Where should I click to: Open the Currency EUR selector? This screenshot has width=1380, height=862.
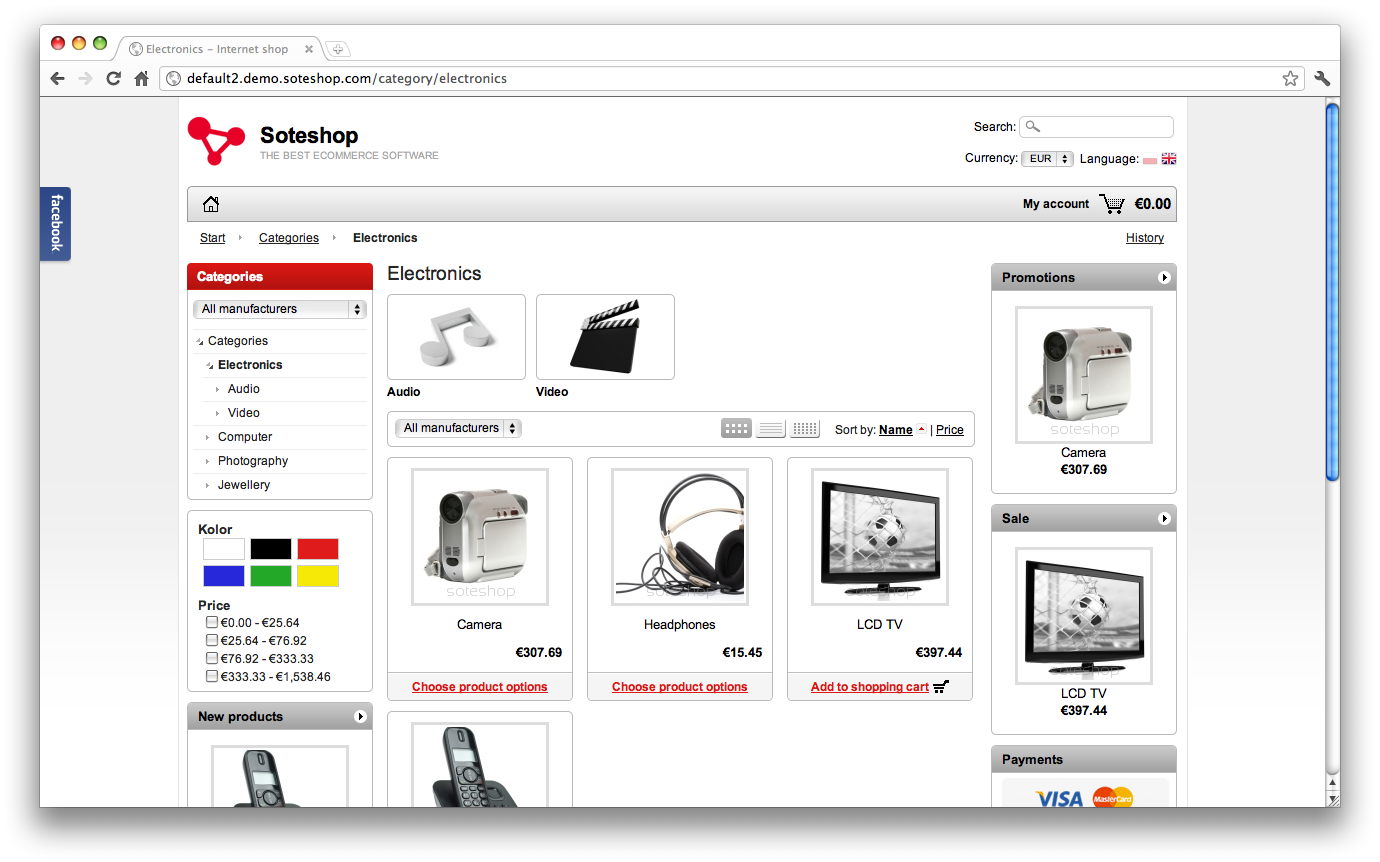[x=1046, y=158]
